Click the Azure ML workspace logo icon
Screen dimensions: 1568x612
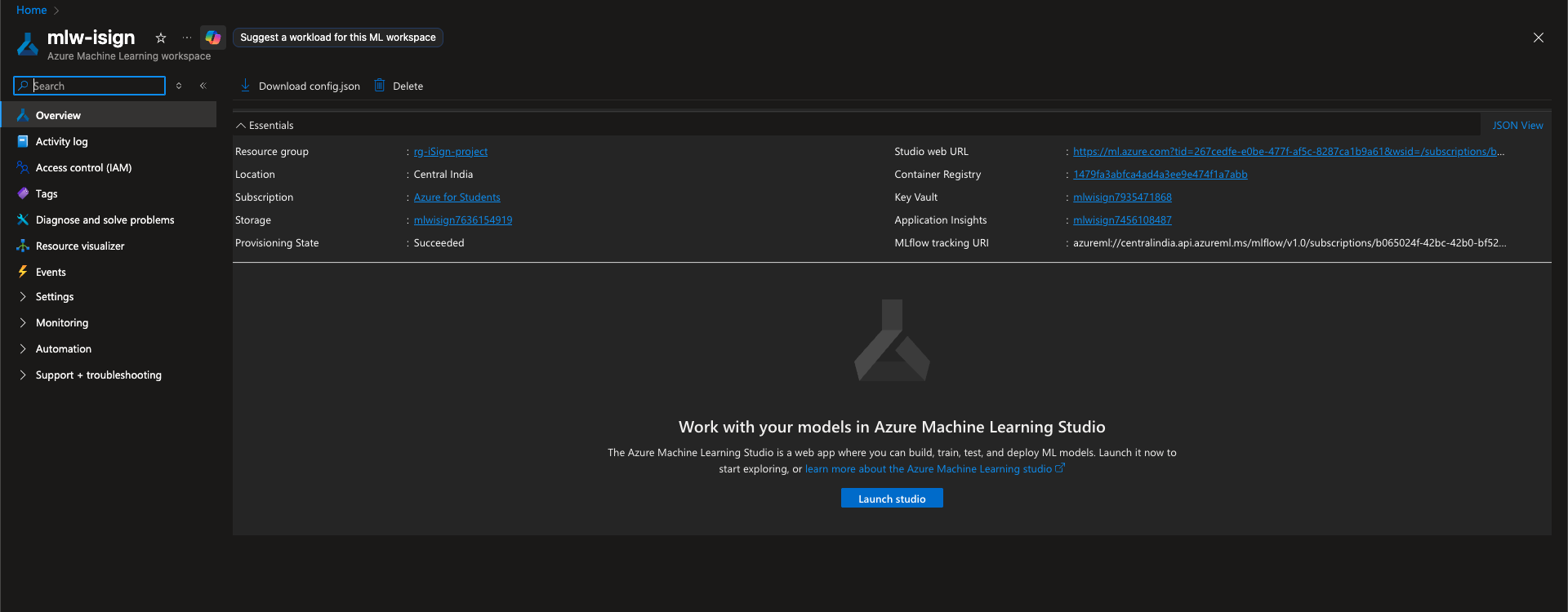(x=28, y=44)
